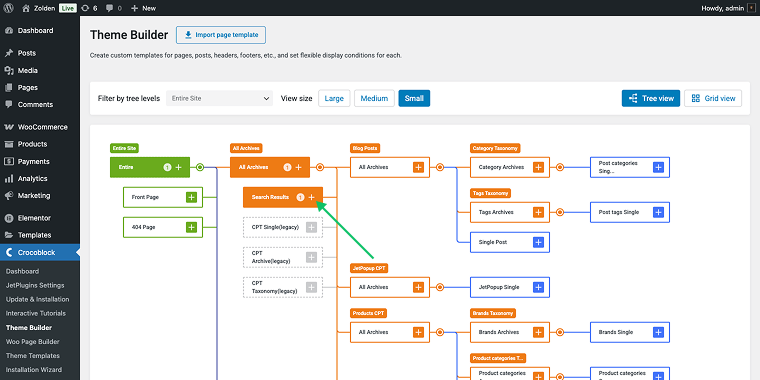Open the Zolden site home link

click(x=39, y=8)
